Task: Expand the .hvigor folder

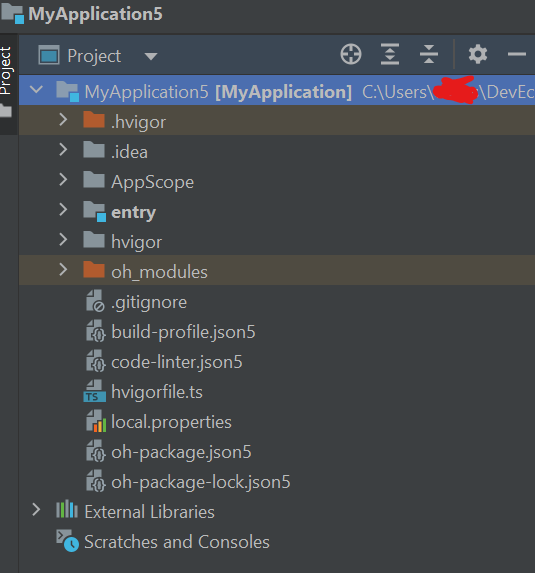Action: 63,120
